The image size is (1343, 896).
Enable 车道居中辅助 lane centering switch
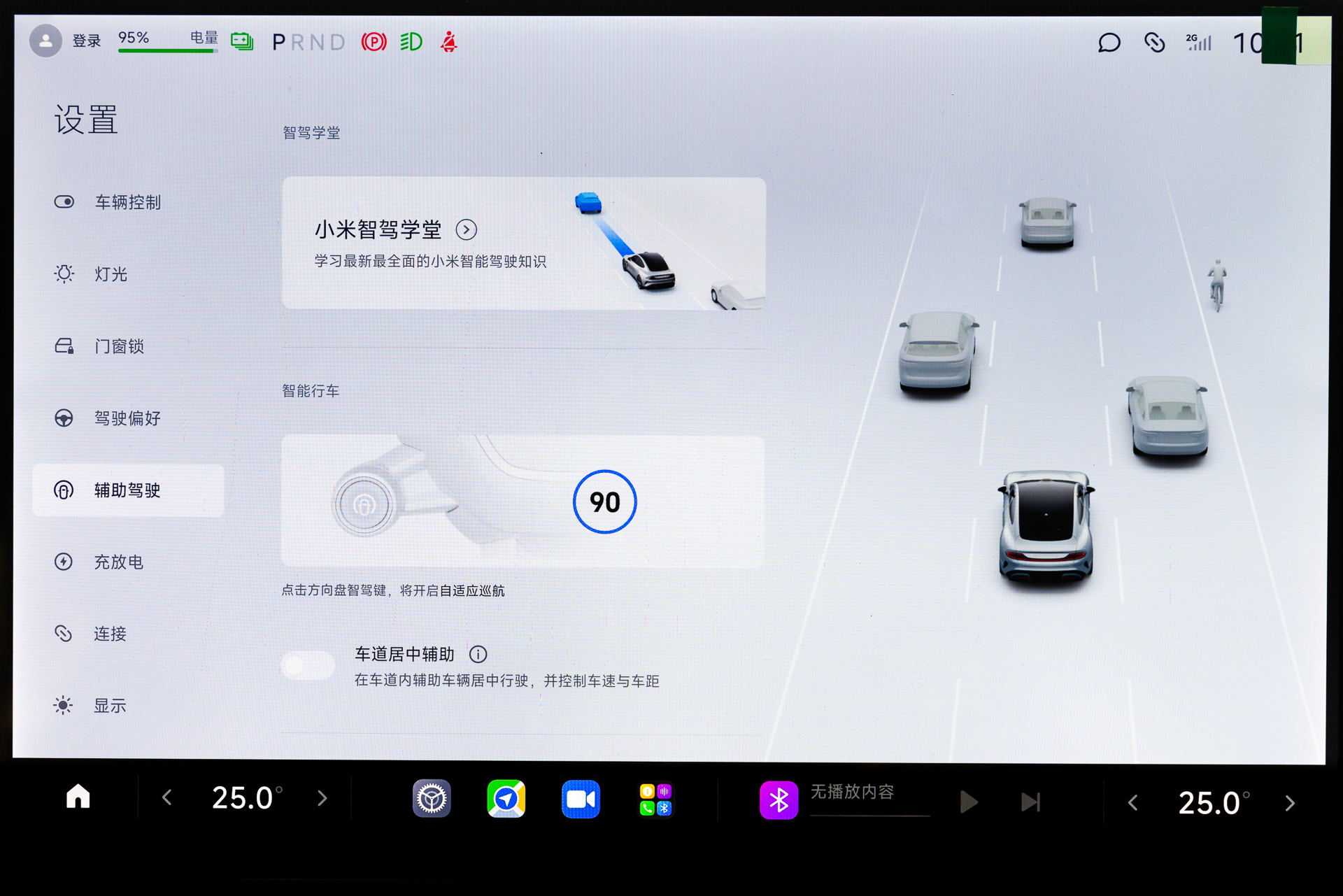(308, 665)
